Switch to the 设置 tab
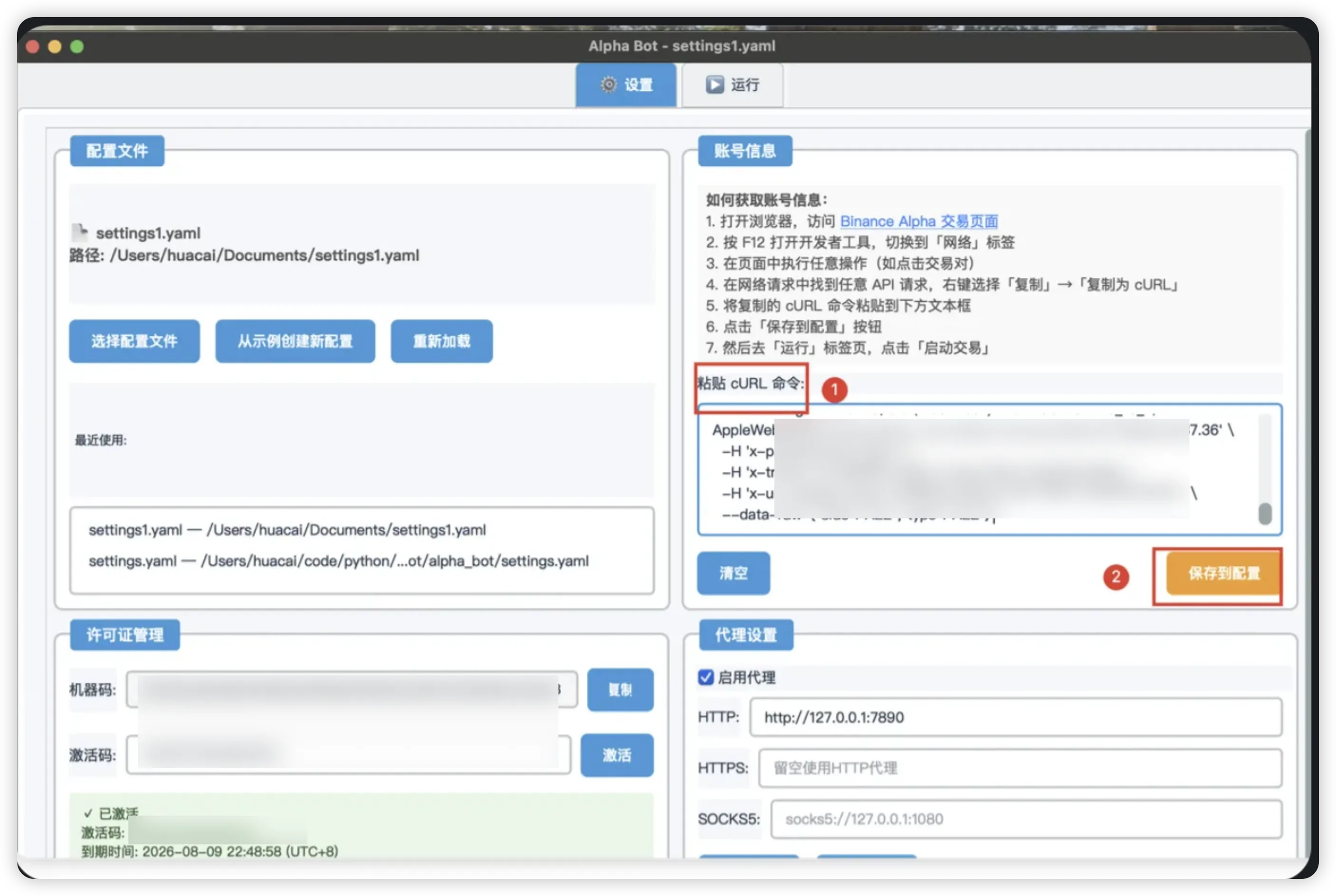 [x=626, y=85]
